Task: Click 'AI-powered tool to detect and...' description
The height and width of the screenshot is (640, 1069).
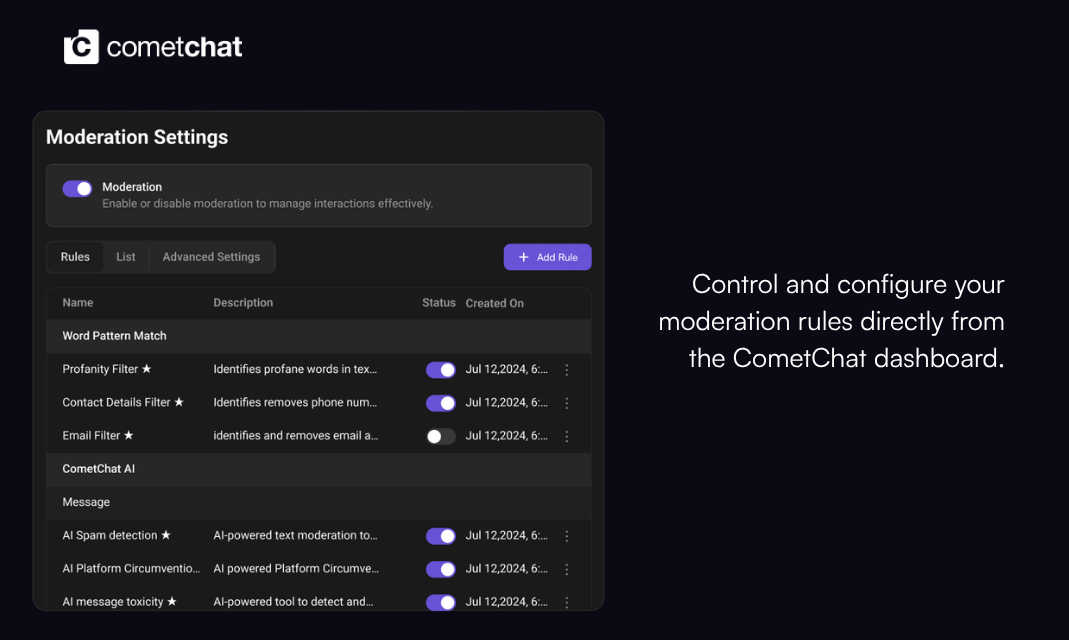Action: (x=293, y=602)
